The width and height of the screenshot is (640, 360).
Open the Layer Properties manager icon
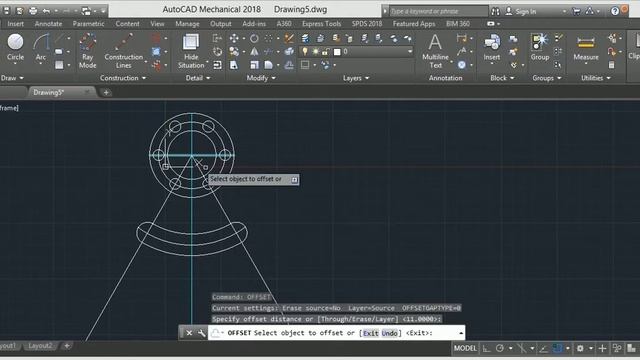[305, 39]
